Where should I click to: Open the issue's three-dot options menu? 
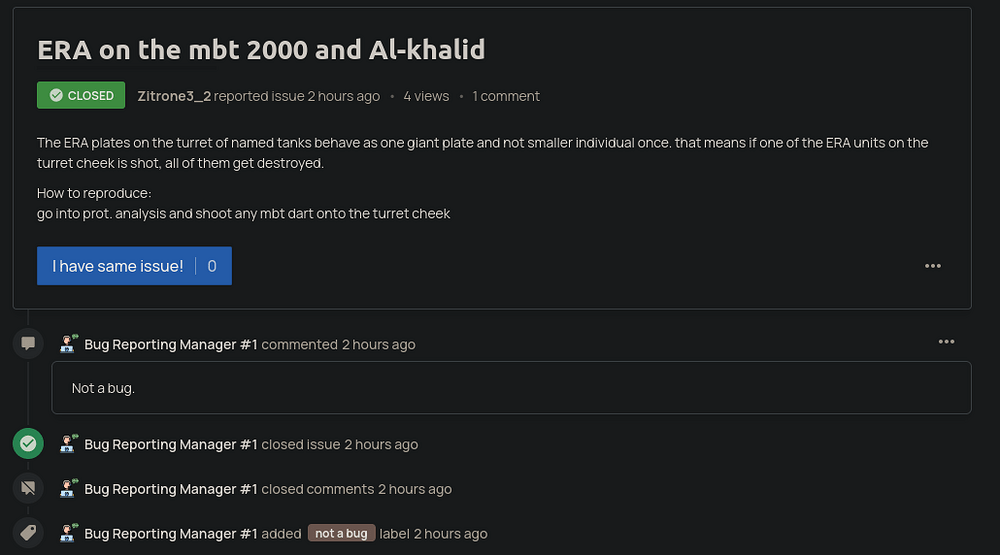[933, 266]
